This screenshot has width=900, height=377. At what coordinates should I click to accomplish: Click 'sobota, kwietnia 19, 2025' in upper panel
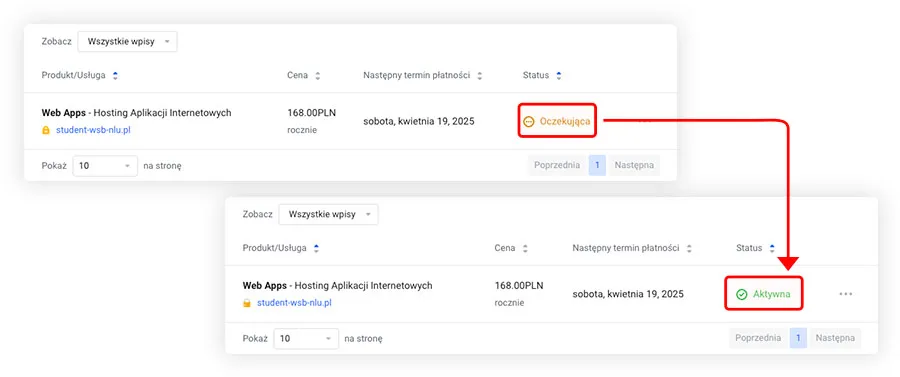pyautogui.click(x=419, y=122)
